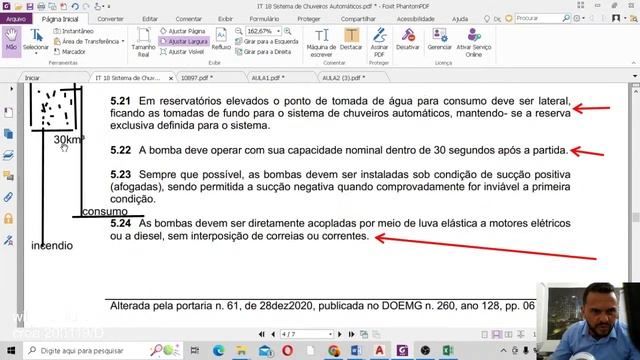Click Tamanho Real actual size
Viewport: 640px width, 360px height.
click(143, 42)
